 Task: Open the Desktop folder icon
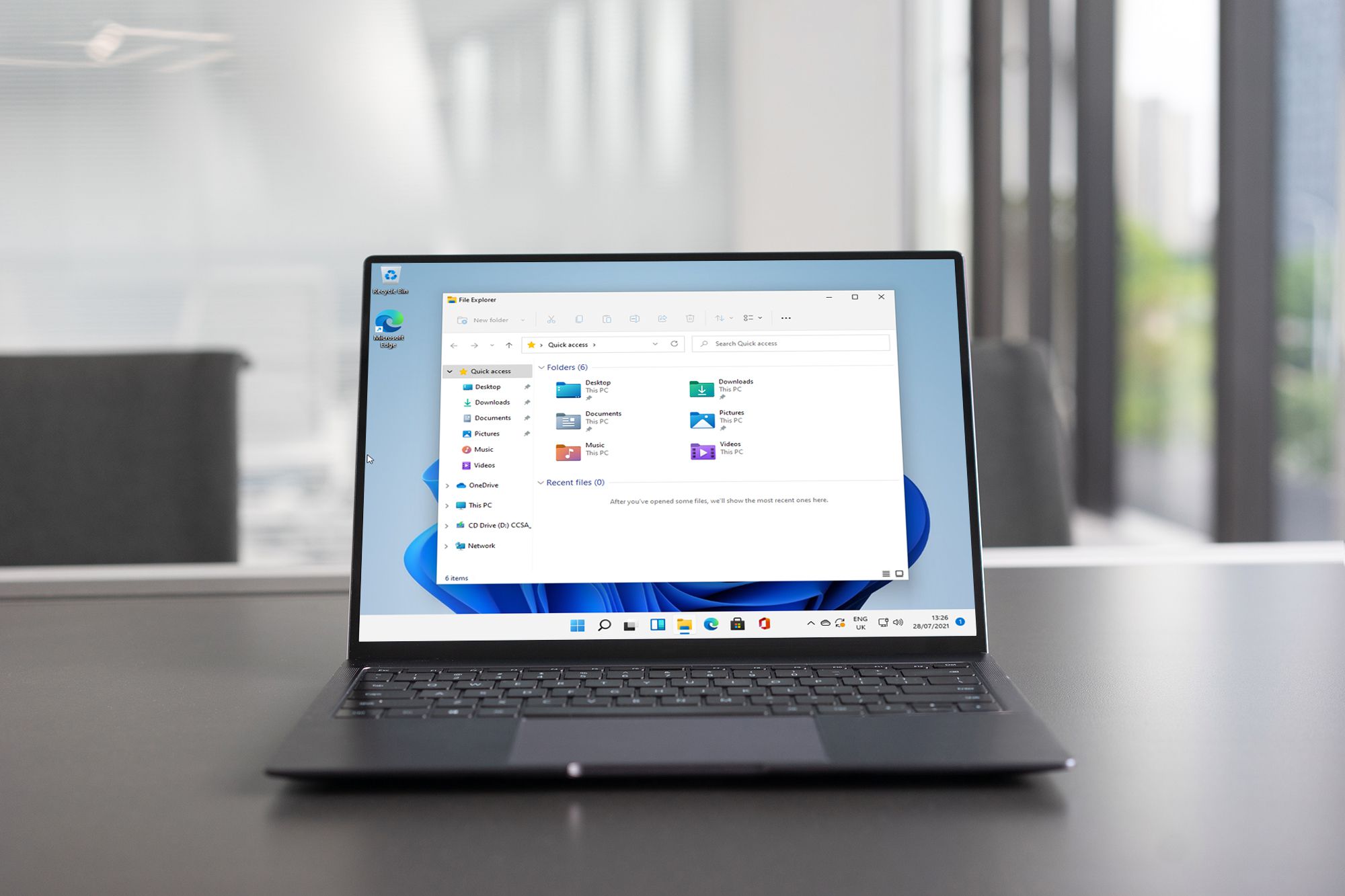566,388
